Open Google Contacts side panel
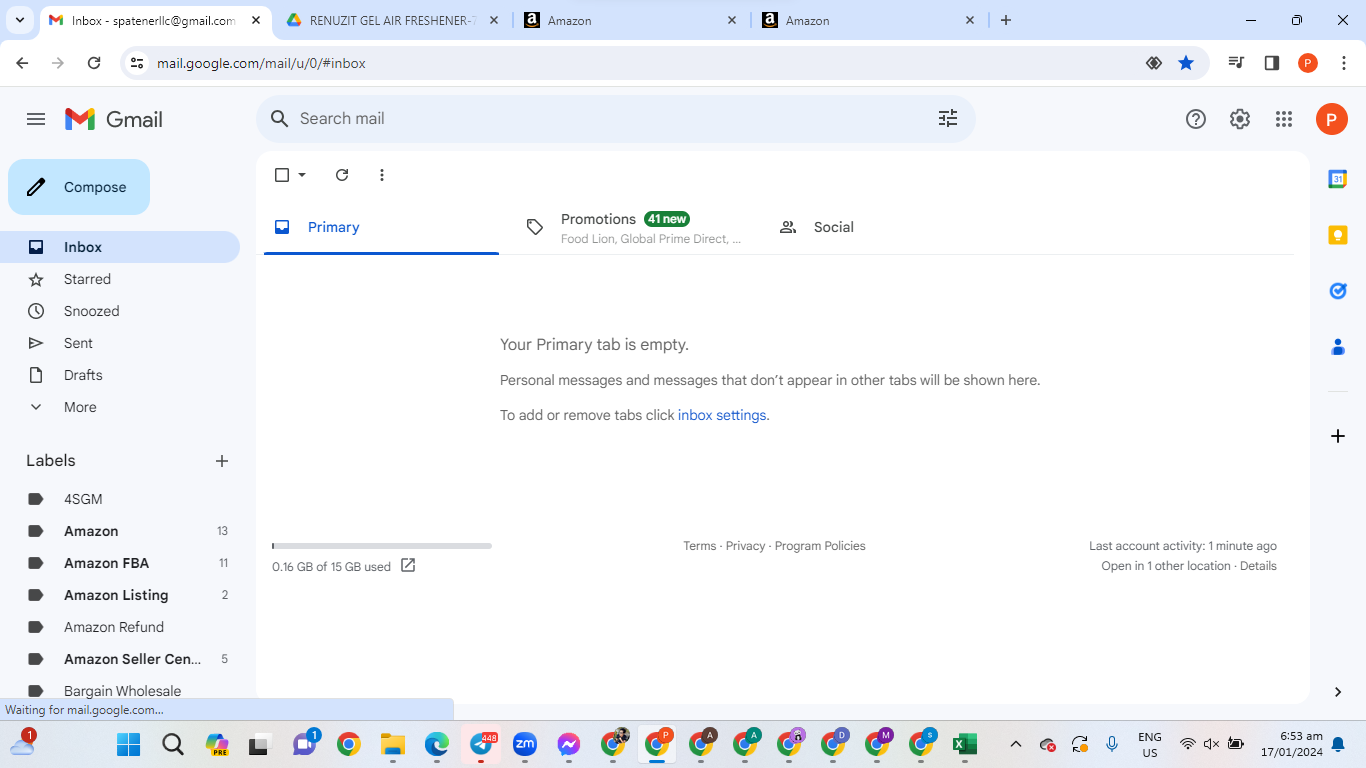This screenshot has width=1366, height=768. (1338, 347)
